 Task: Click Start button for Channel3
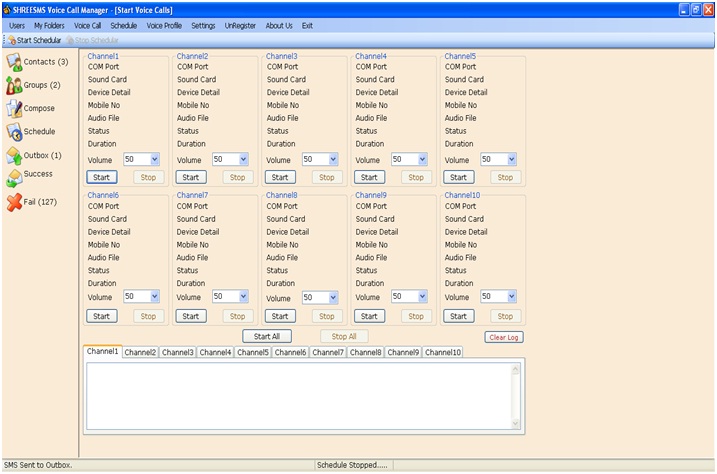point(280,177)
